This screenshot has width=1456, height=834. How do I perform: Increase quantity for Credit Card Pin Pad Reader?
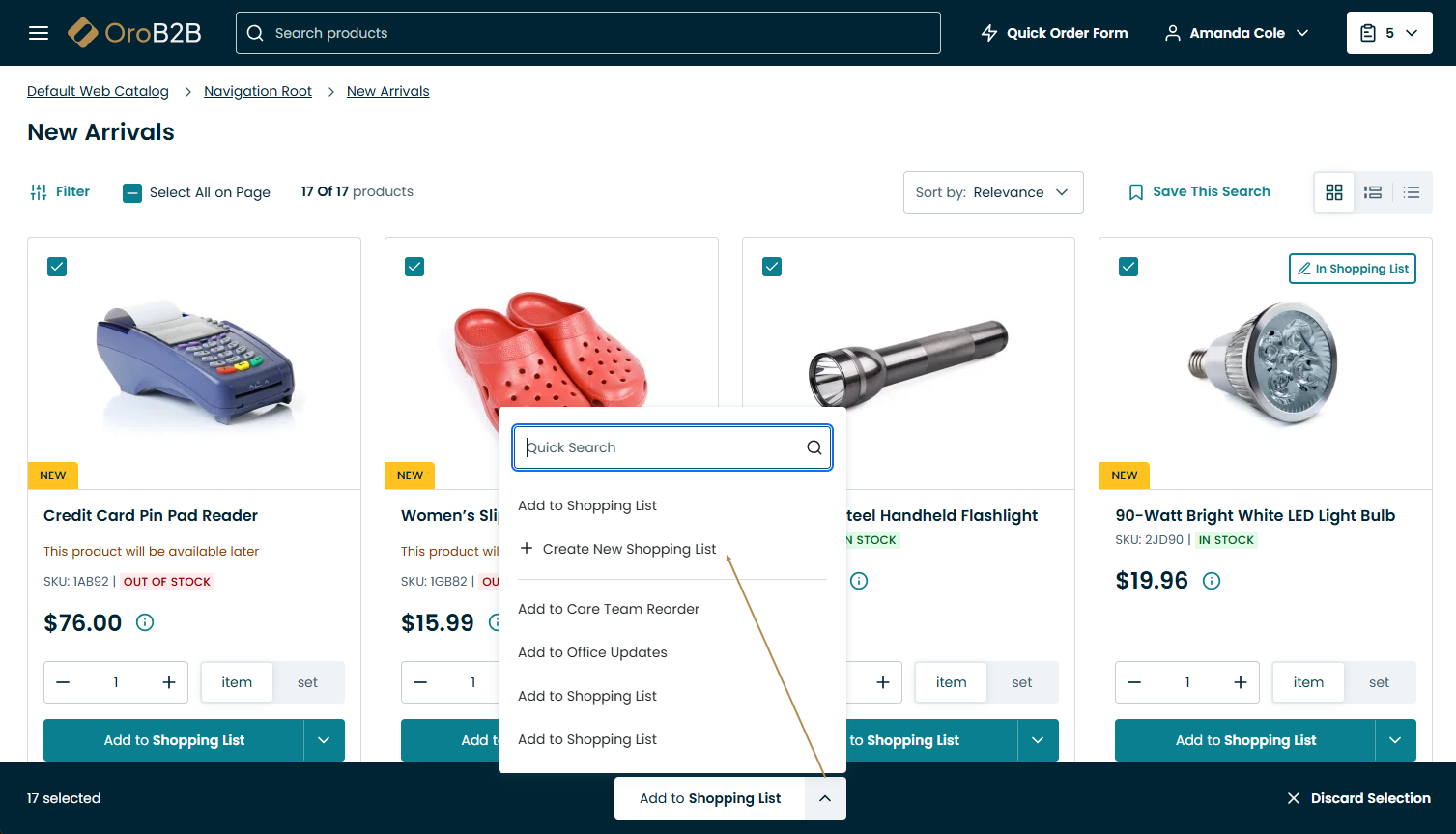pyautogui.click(x=169, y=682)
